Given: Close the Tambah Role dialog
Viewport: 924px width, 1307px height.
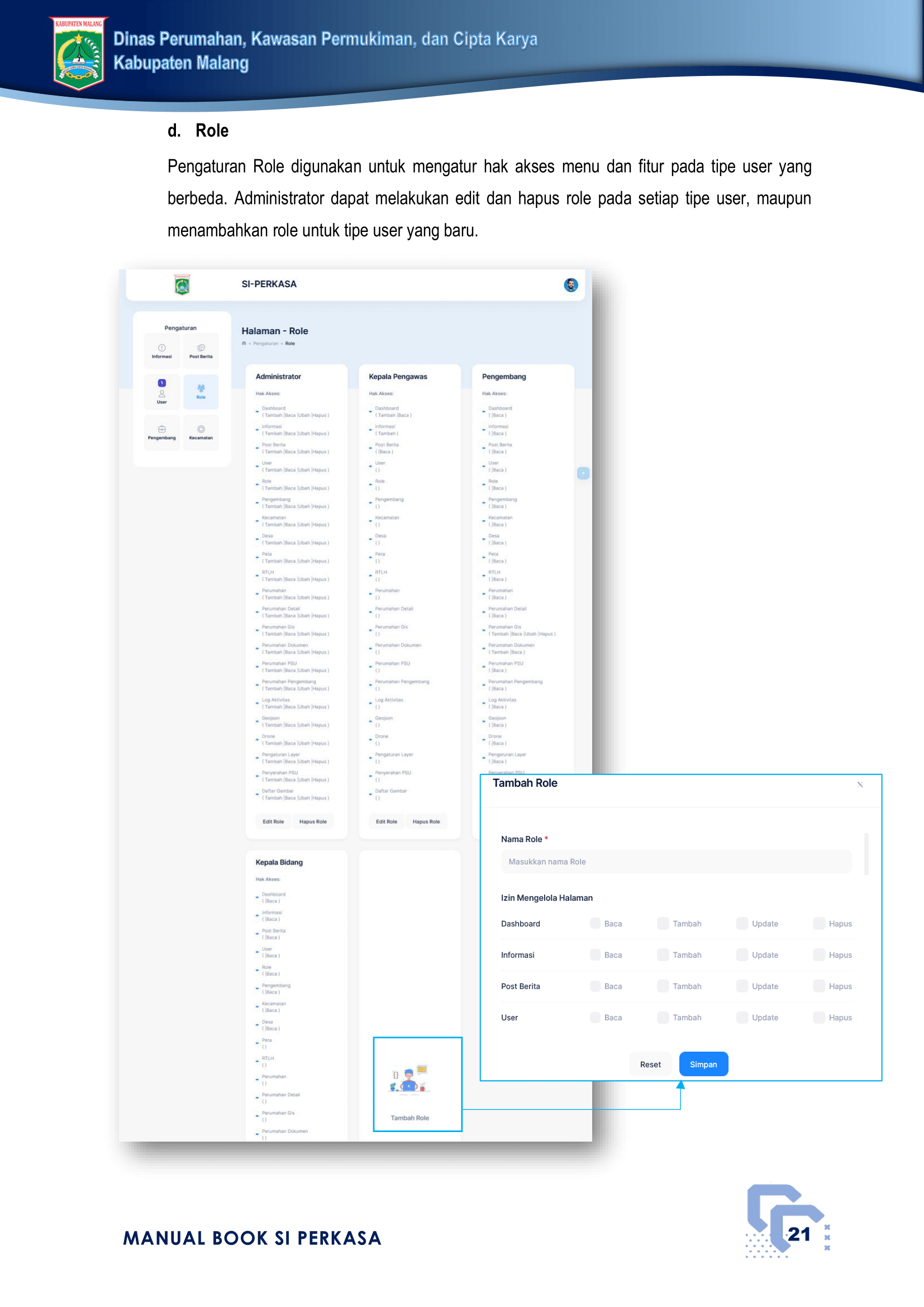Looking at the screenshot, I should [860, 785].
